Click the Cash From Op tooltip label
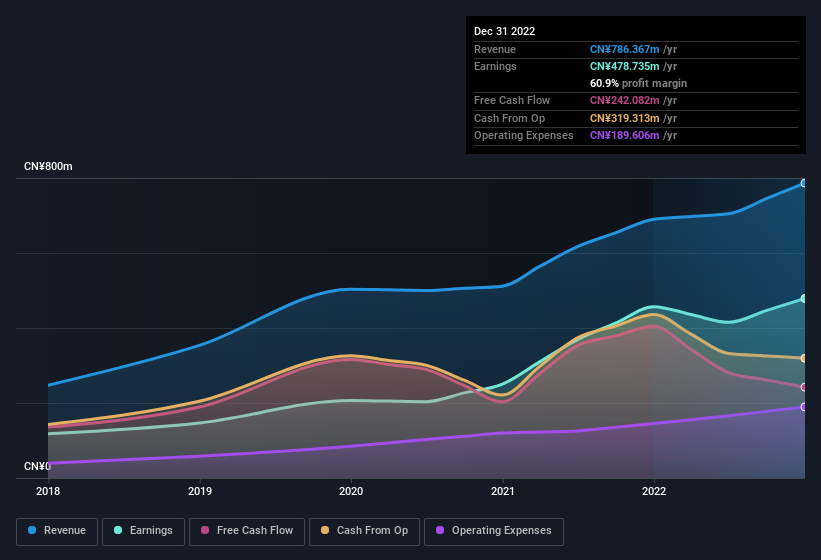The image size is (821, 560). tap(509, 118)
